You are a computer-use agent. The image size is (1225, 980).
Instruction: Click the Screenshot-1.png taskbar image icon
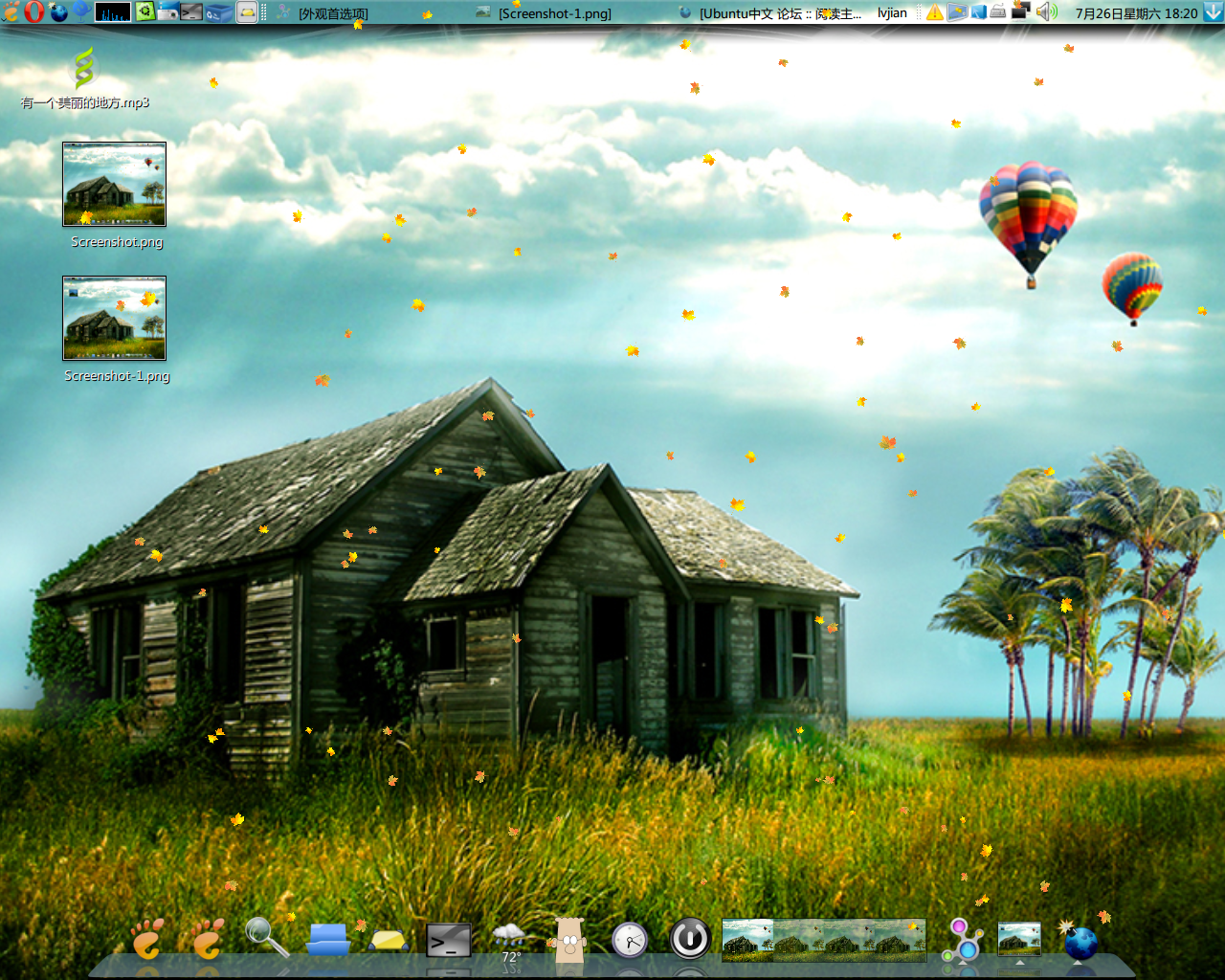483,12
